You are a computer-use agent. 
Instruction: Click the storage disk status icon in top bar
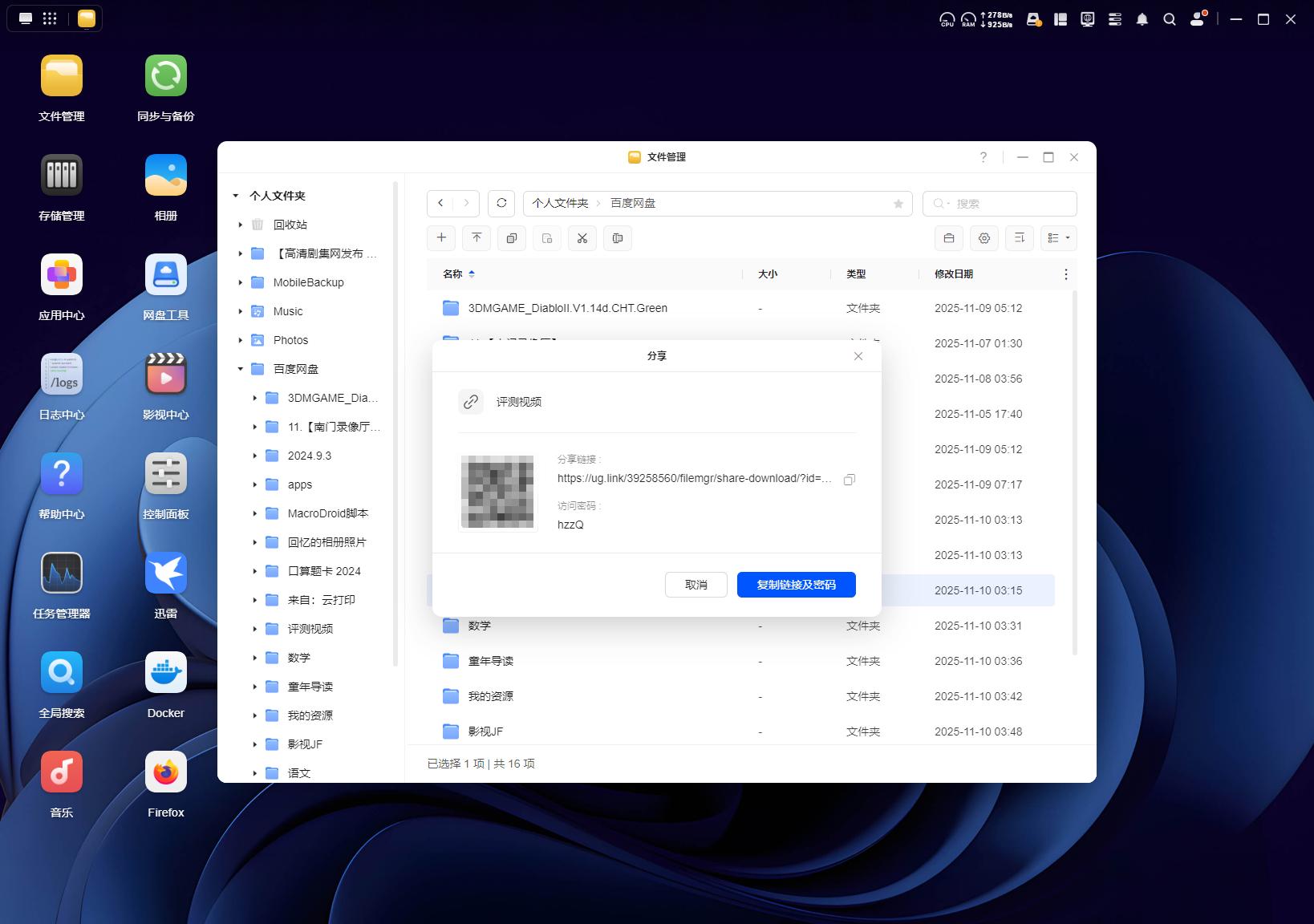1034,19
